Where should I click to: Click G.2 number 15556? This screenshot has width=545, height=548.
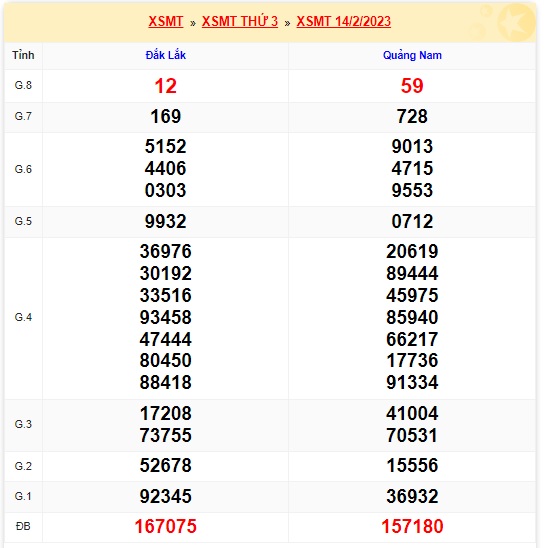tap(412, 466)
